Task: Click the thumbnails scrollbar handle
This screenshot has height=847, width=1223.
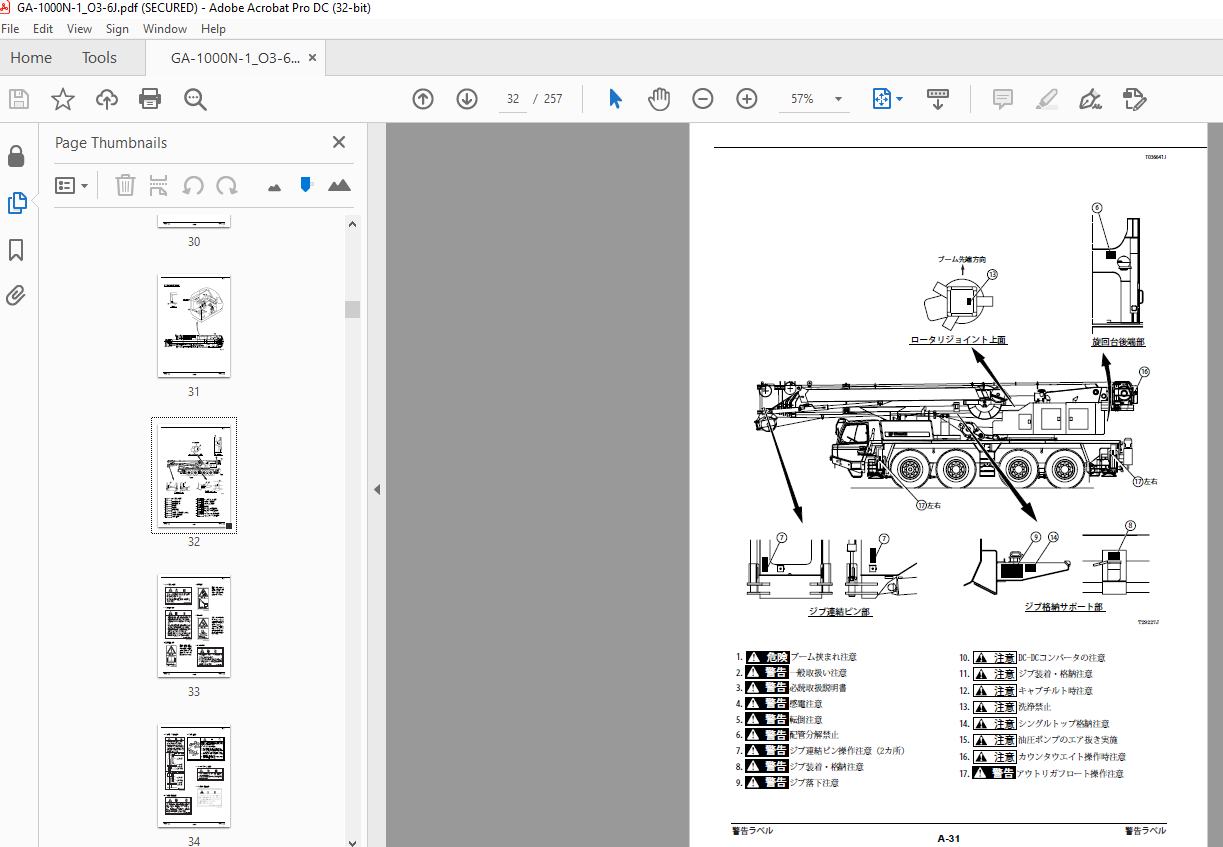Action: pos(352,309)
